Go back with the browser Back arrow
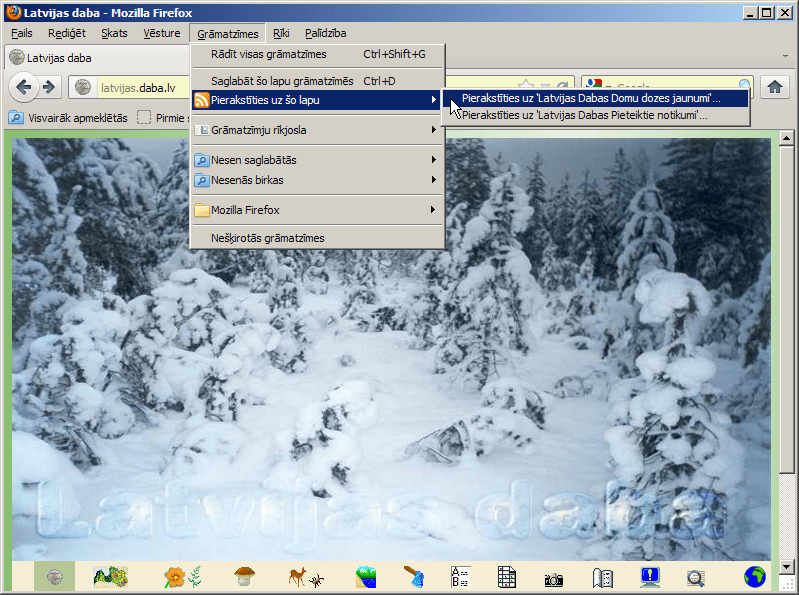The width and height of the screenshot is (799, 595). [24, 87]
